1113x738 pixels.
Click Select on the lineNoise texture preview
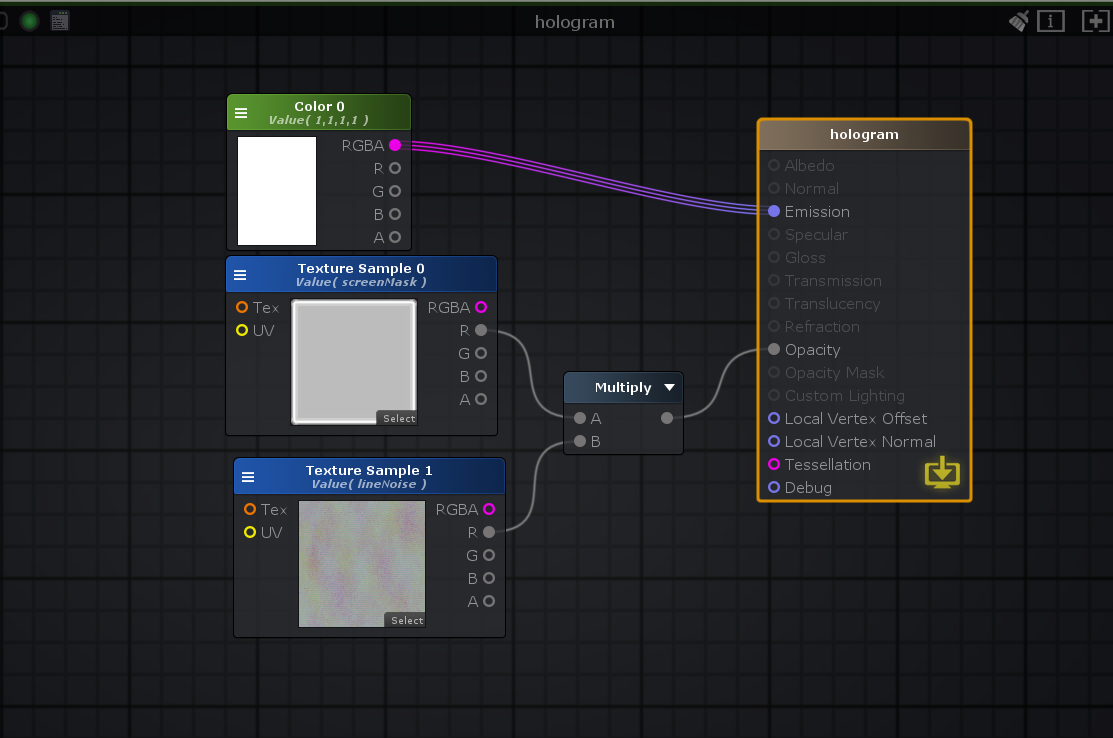point(406,620)
